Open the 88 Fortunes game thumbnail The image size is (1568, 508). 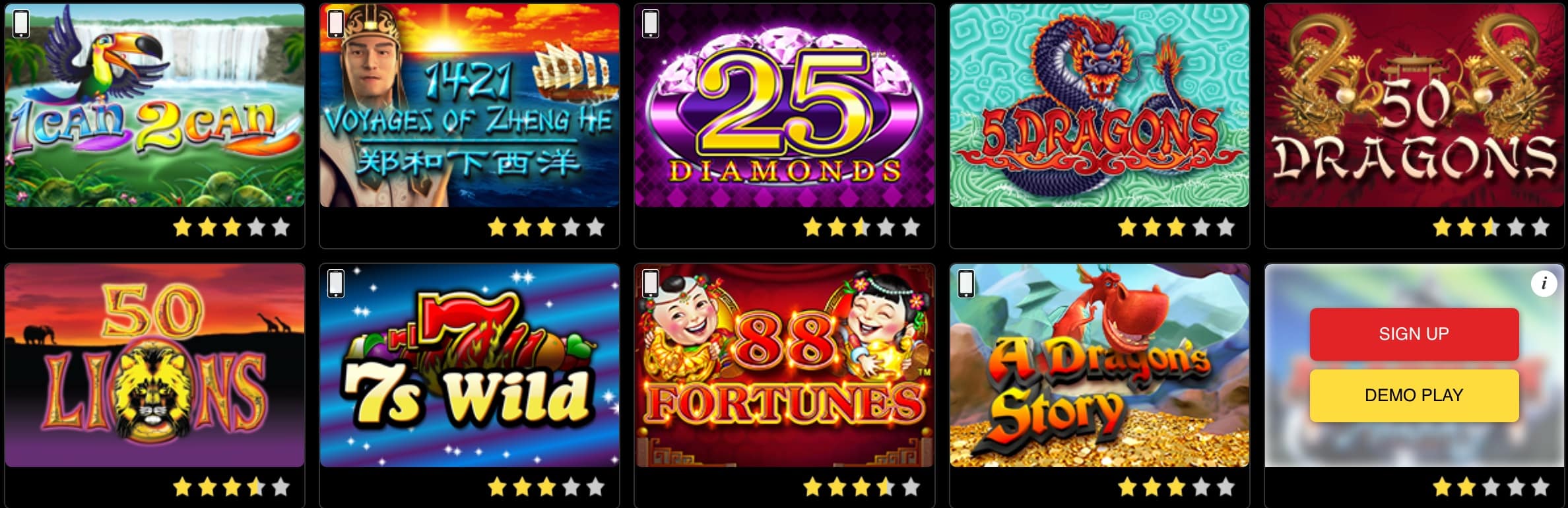(x=785, y=365)
